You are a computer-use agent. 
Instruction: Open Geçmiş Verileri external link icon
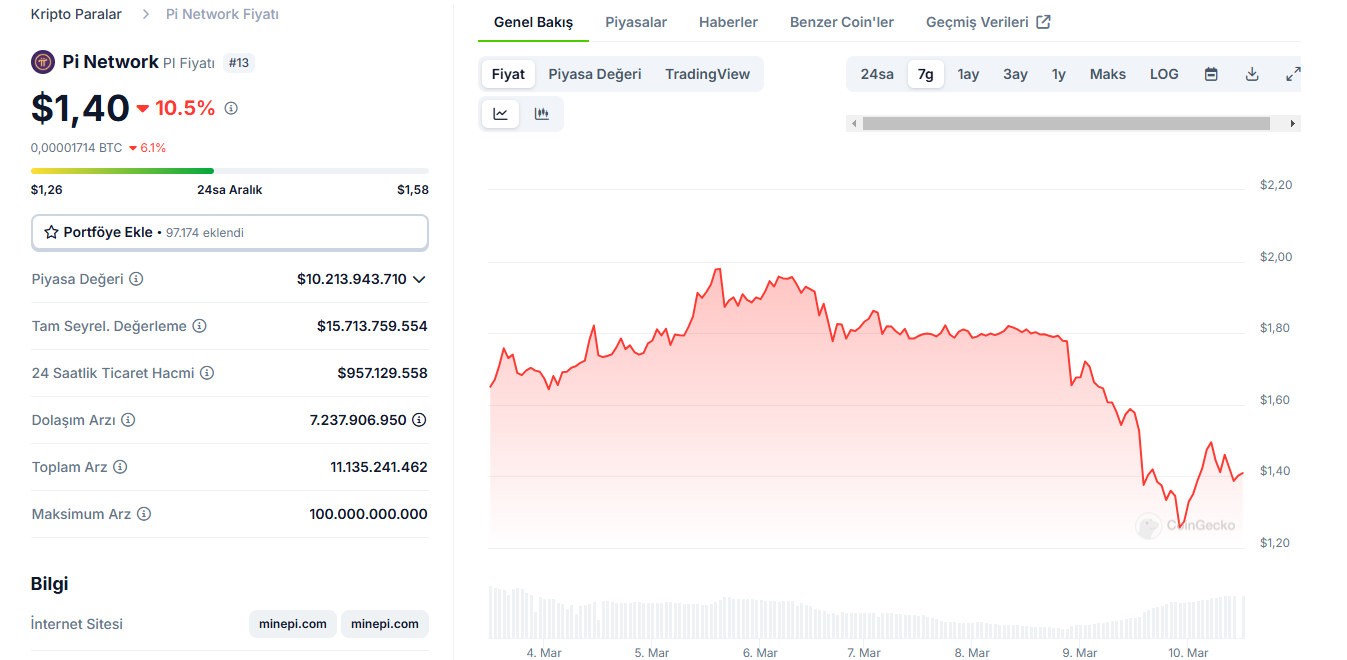[1043, 22]
